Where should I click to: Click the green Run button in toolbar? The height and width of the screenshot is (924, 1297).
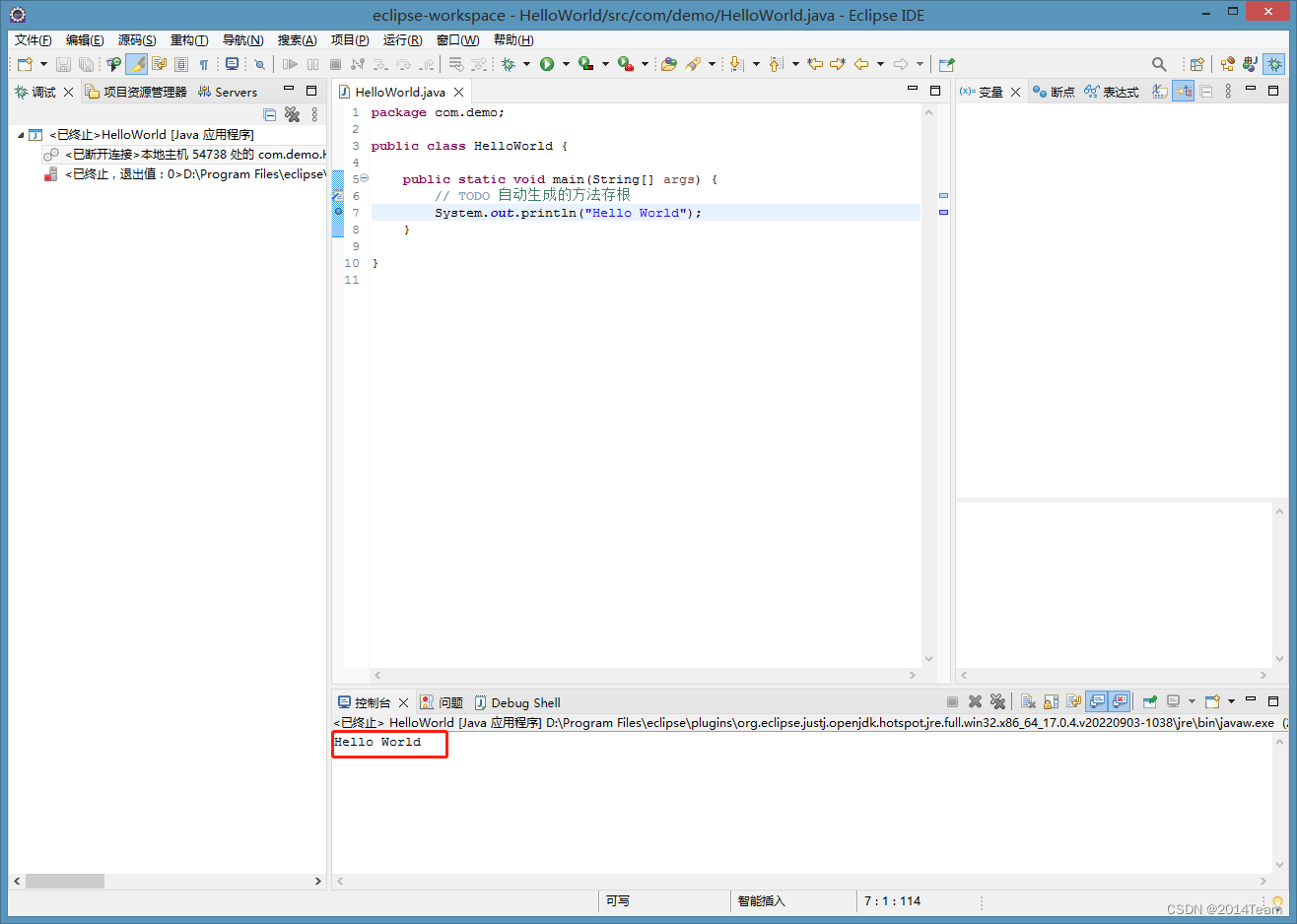[547, 64]
